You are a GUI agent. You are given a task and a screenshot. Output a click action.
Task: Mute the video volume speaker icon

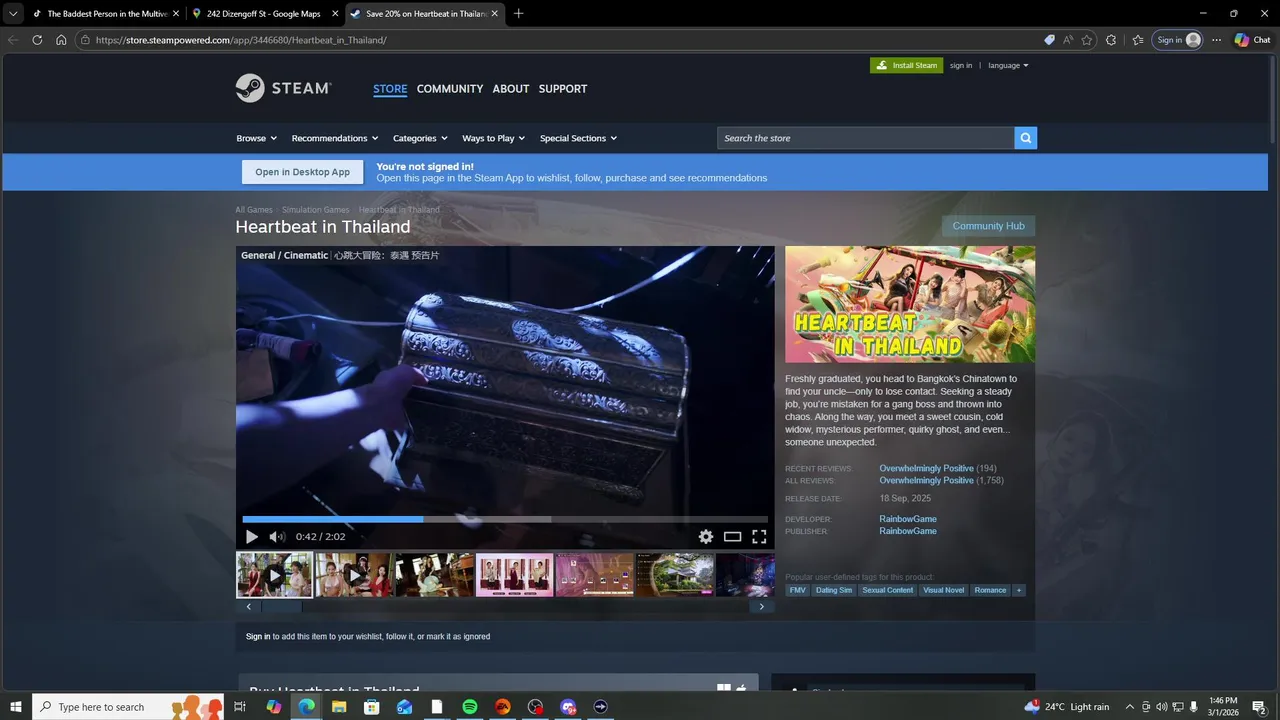point(277,537)
